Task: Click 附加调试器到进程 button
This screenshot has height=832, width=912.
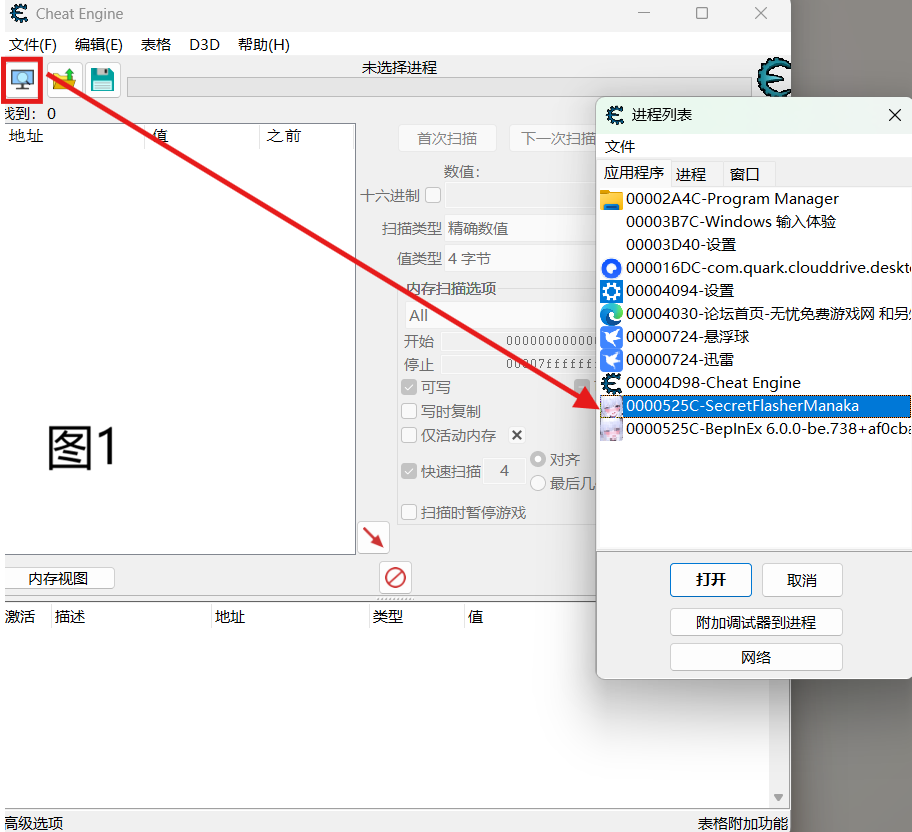Action: coord(756,623)
